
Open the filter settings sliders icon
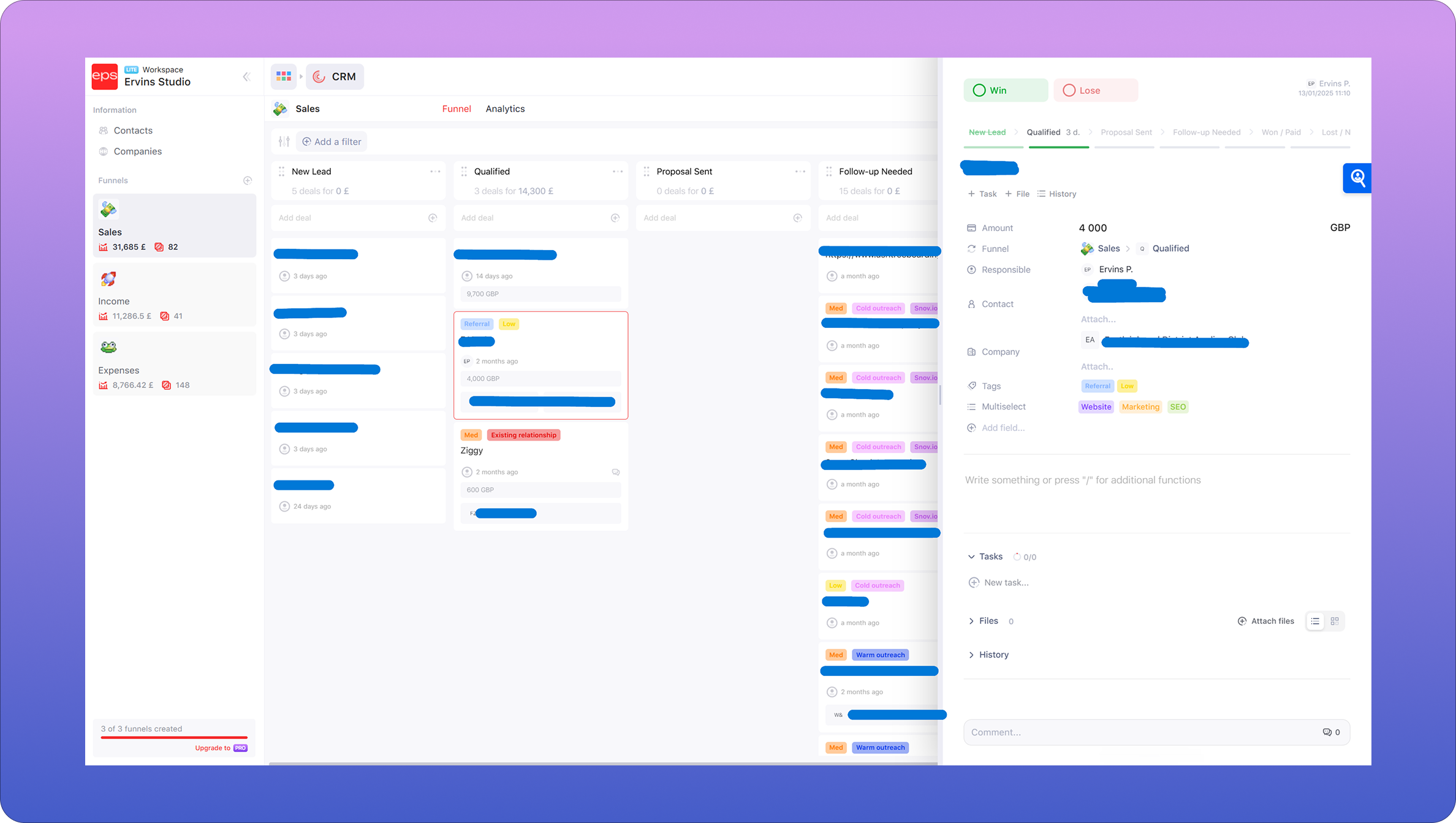[284, 142]
